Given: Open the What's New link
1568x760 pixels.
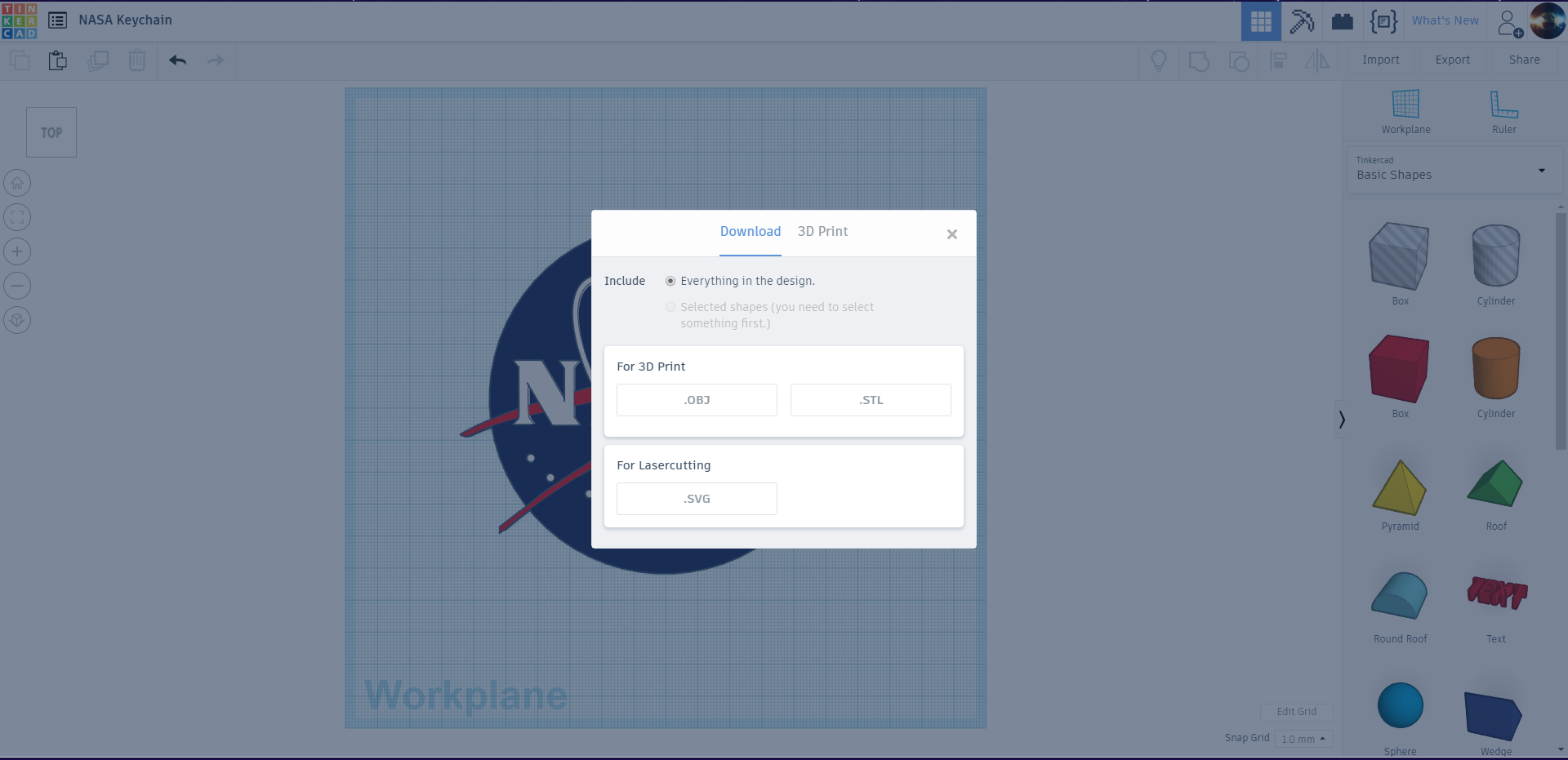Looking at the screenshot, I should point(1445,21).
